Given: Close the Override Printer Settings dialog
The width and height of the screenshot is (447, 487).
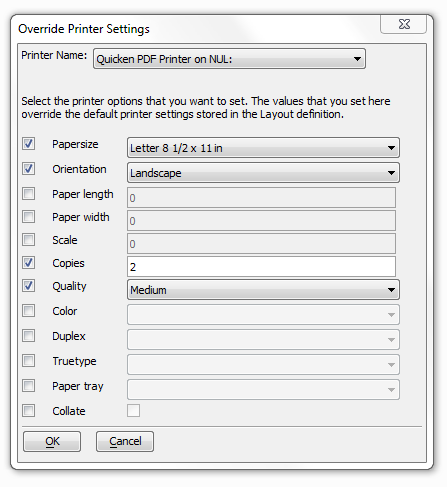Looking at the screenshot, I should pos(404,24).
